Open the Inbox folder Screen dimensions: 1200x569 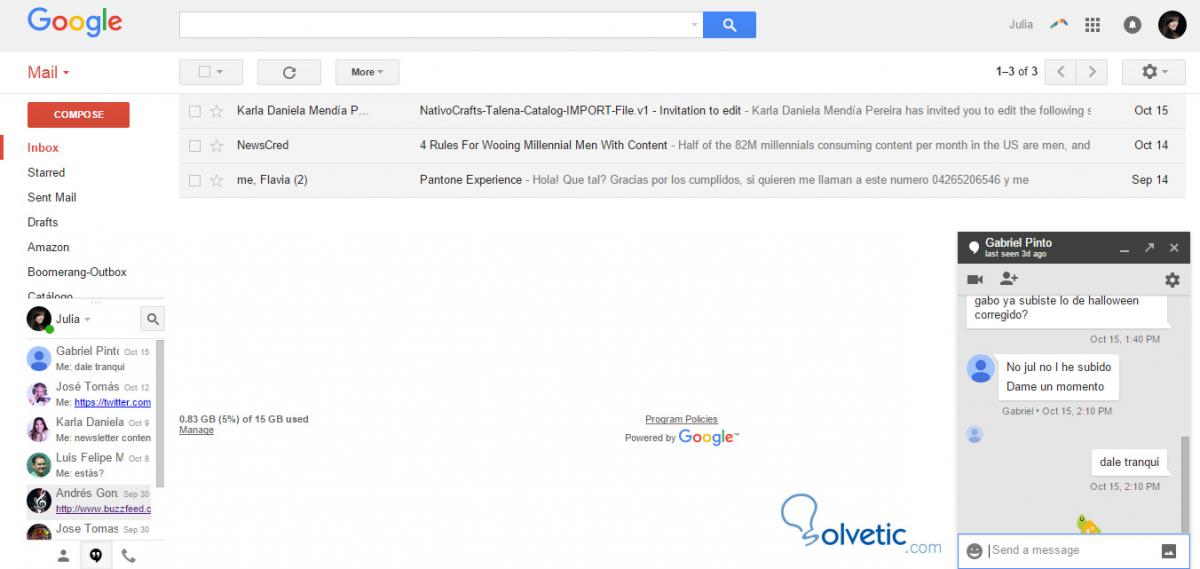pyautogui.click(x=43, y=148)
